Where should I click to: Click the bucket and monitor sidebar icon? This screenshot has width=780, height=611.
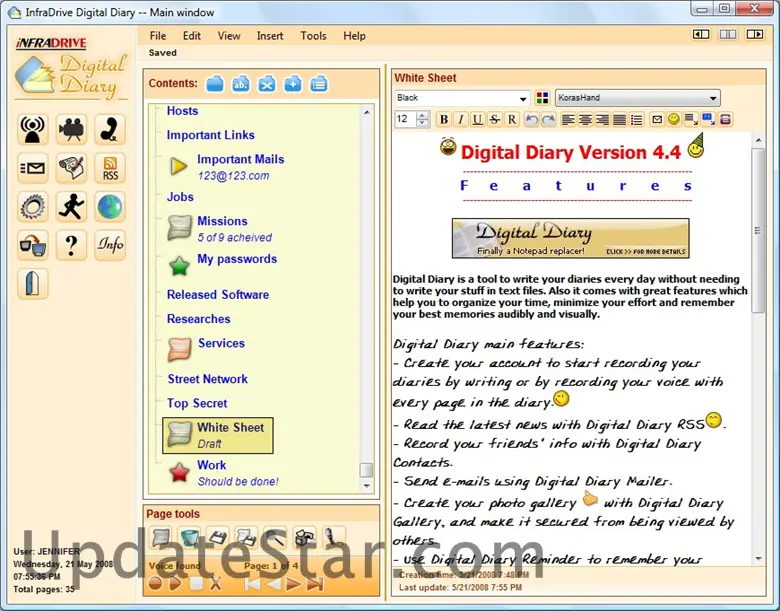(x=33, y=245)
